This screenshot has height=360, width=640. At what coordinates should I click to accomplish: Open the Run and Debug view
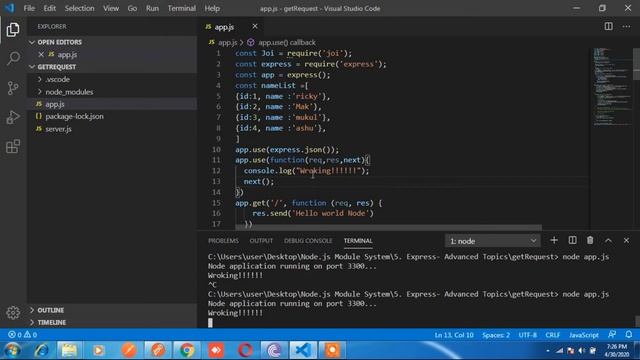13,117
